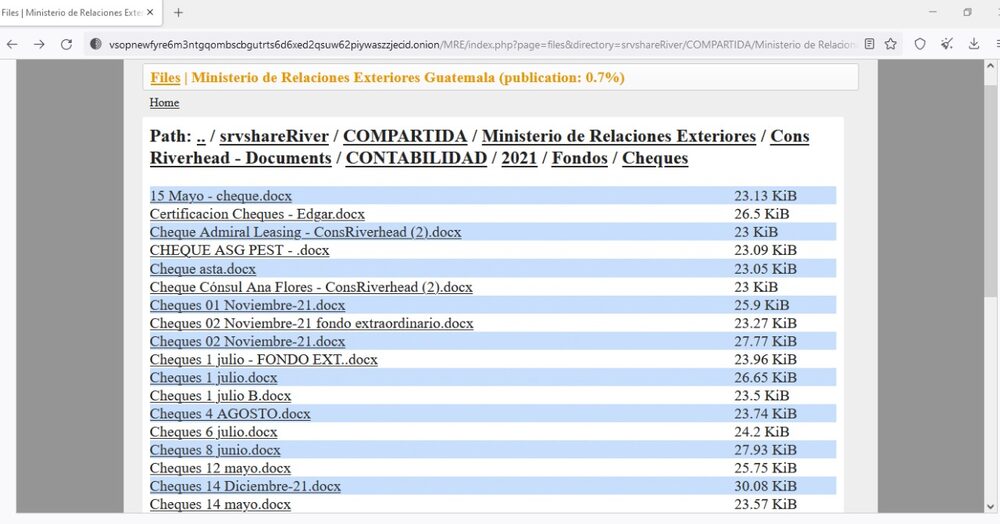Open the Cons path link on the first path line

click(790, 136)
